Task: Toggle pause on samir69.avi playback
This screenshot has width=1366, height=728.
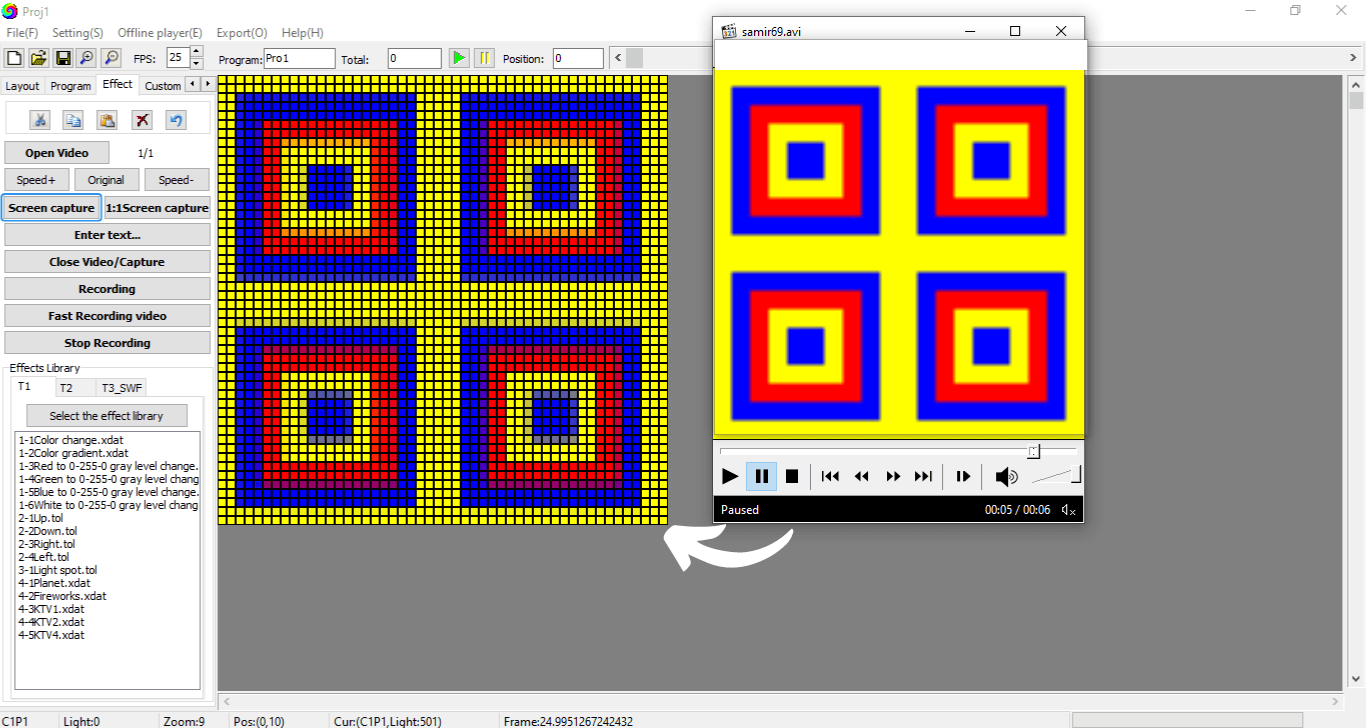Action: coord(761,476)
